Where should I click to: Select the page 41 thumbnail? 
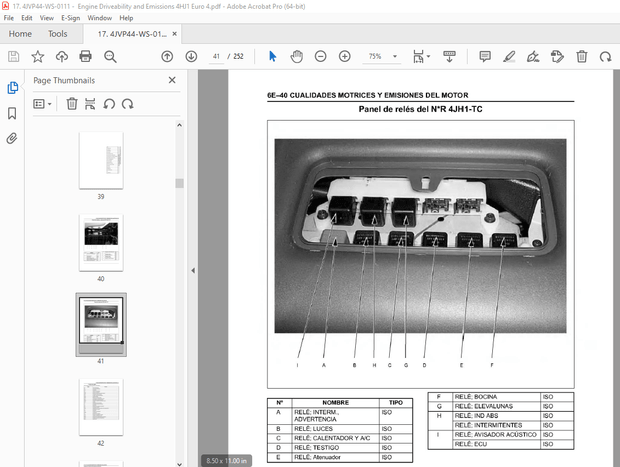point(101,324)
